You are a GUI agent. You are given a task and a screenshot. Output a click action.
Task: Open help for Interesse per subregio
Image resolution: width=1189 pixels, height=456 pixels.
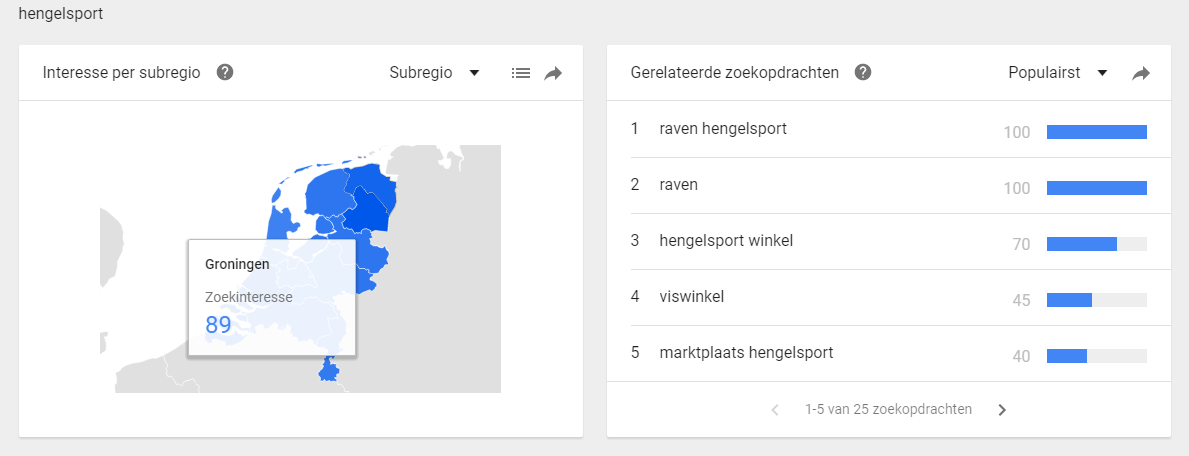[225, 72]
